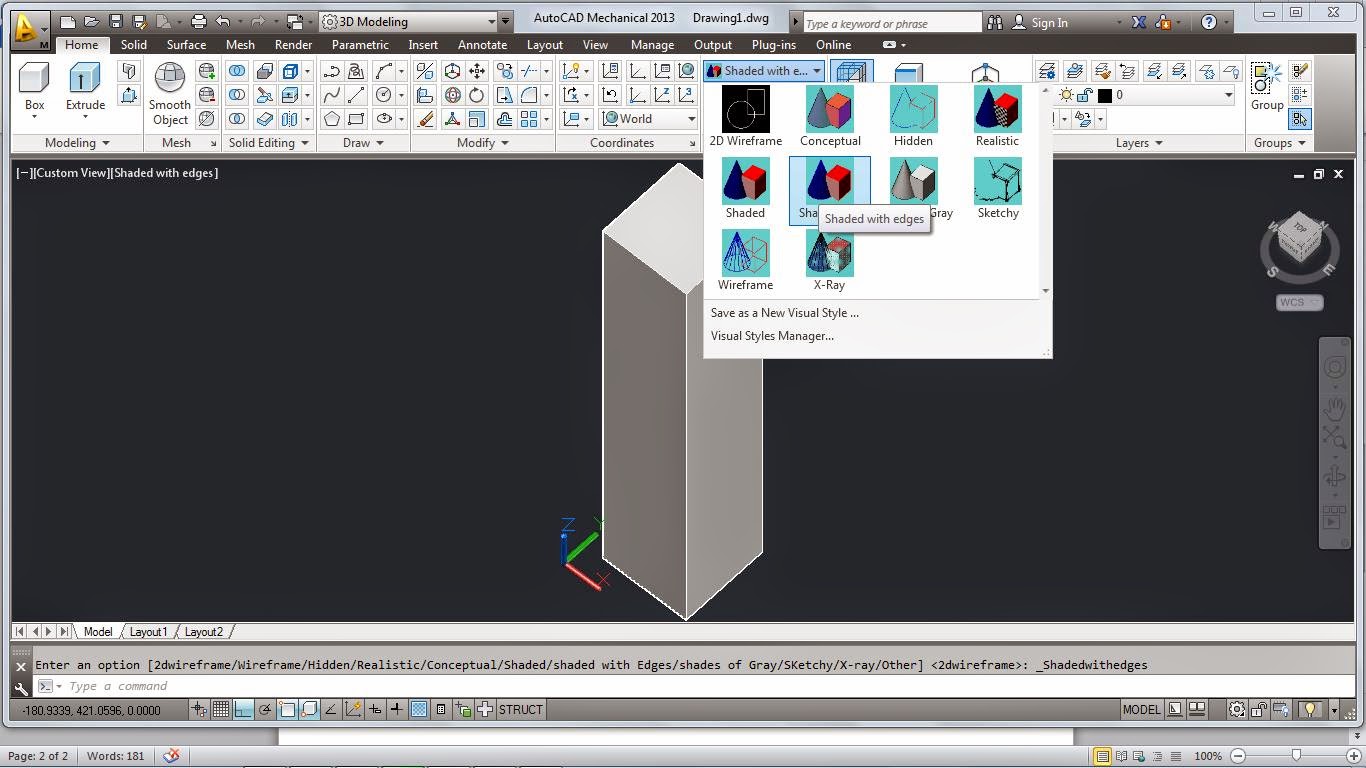Select the Rectangle tool in Draw panel
This screenshot has height=768, width=1366.
point(355,118)
